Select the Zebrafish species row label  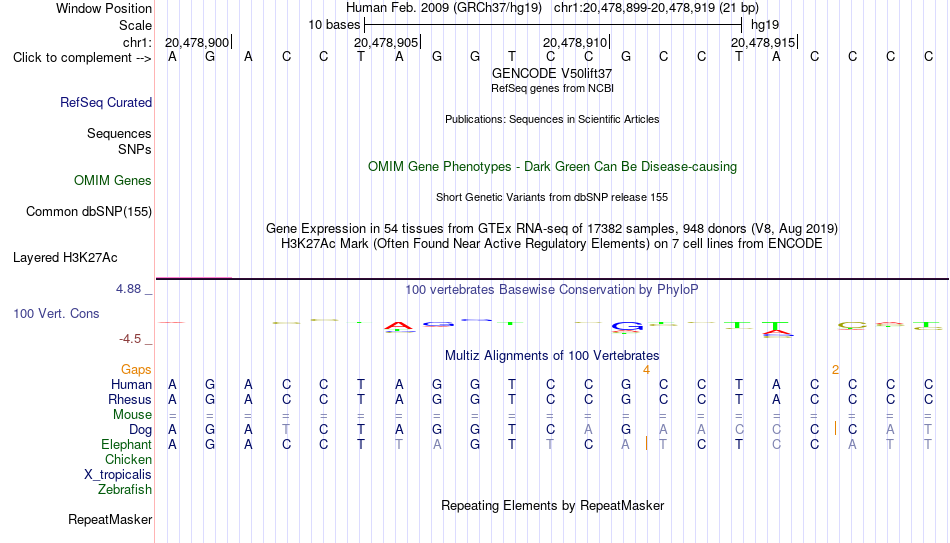tap(125, 490)
